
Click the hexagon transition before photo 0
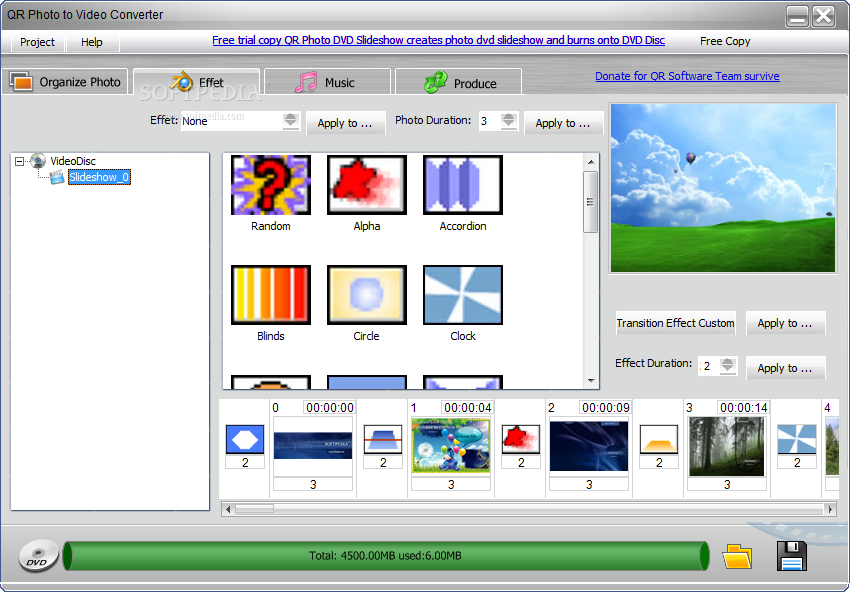coord(245,439)
